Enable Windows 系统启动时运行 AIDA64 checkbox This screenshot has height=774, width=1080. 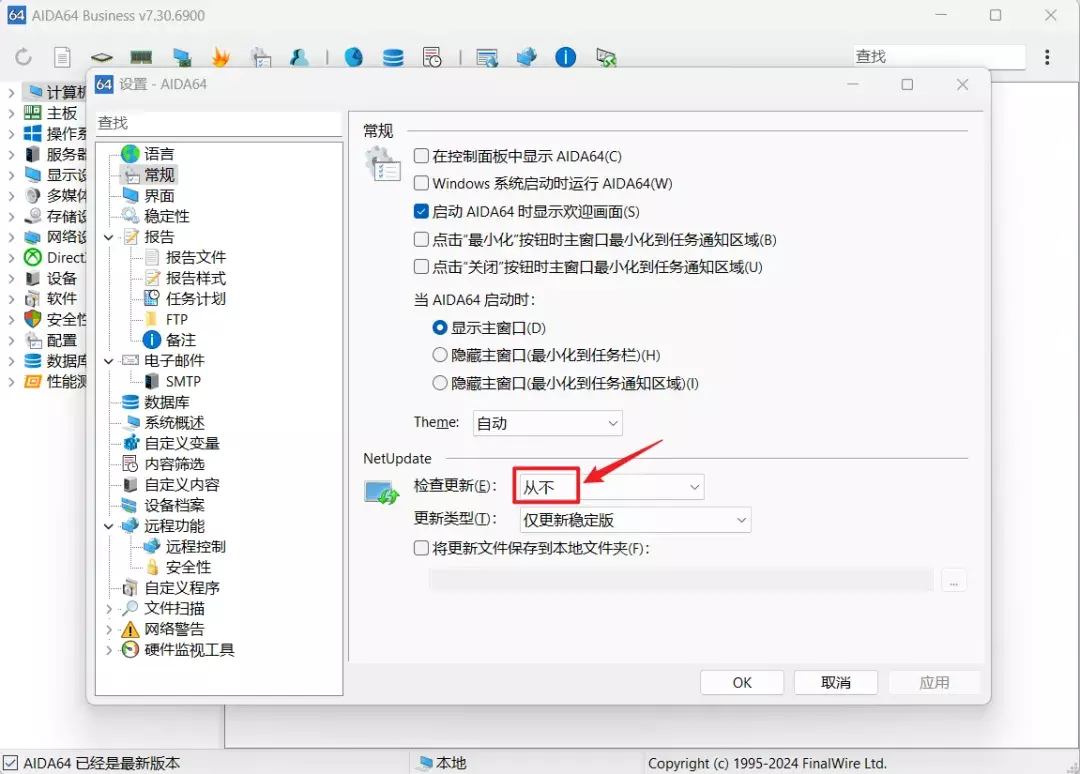[421, 183]
